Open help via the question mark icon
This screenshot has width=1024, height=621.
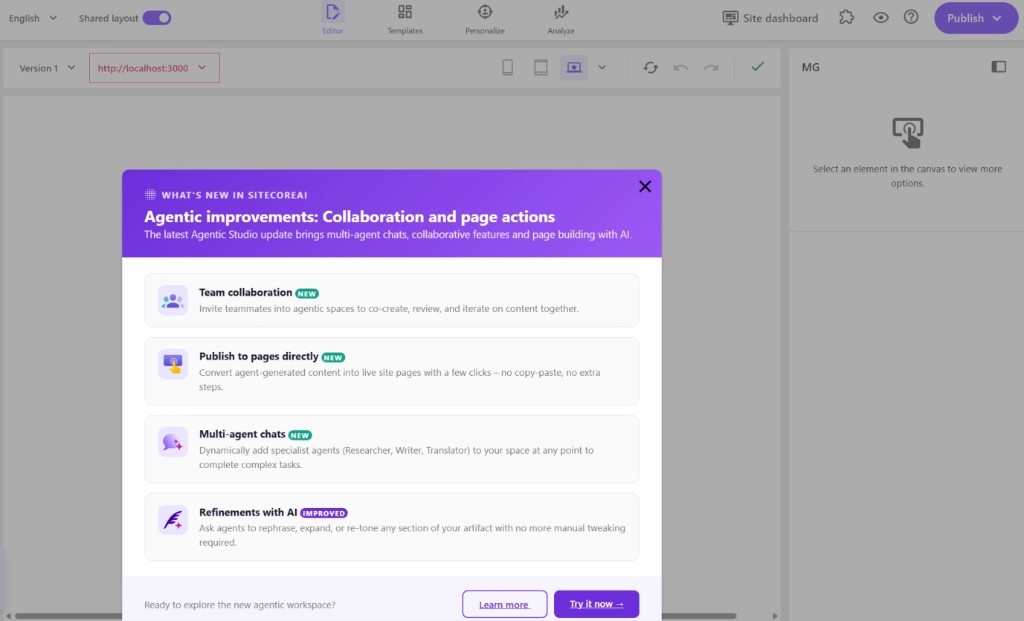click(x=911, y=18)
